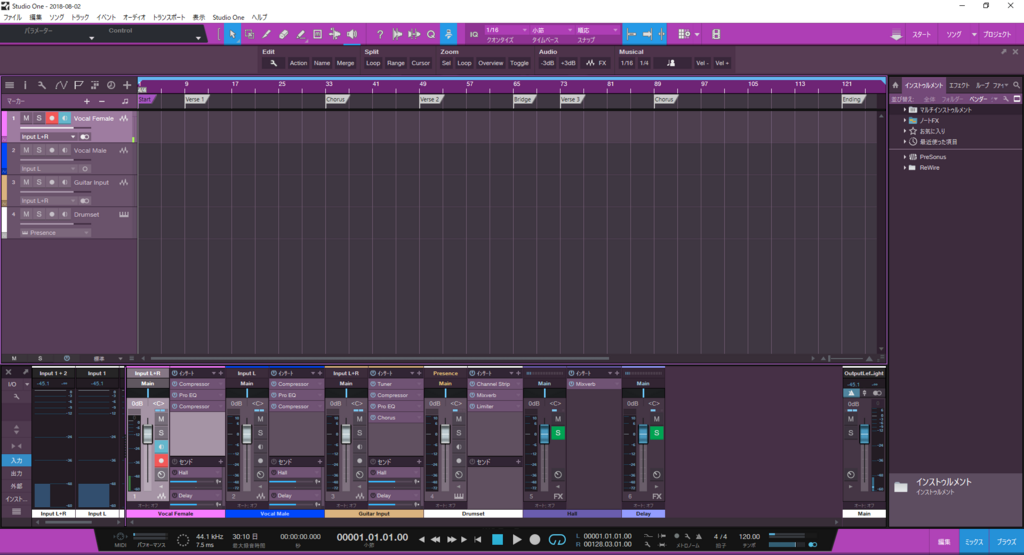Screen dimensions: 1024x555
Task: Click the Hall FX channel fader
Action: pos(544,434)
